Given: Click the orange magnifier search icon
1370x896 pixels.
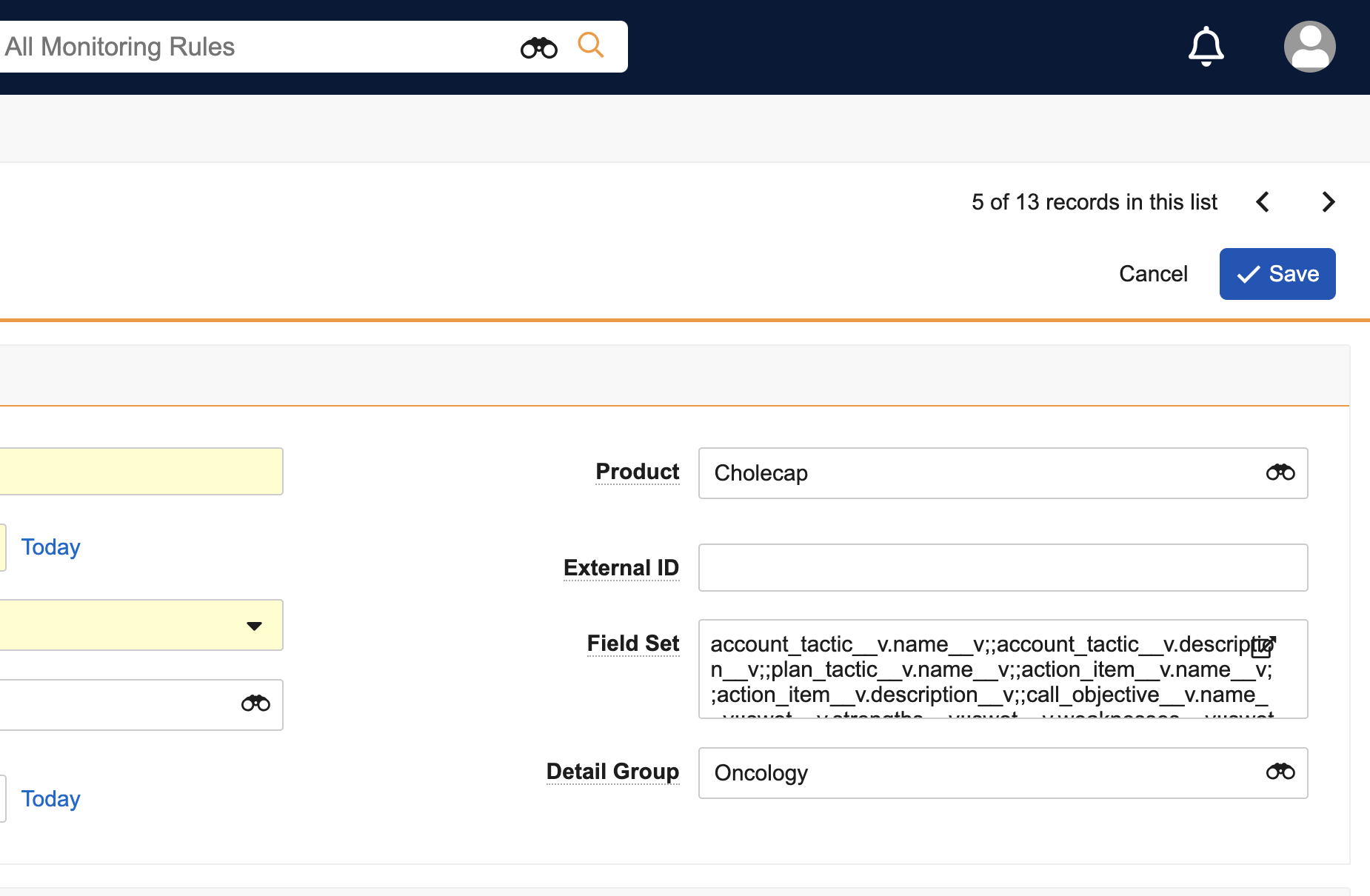Looking at the screenshot, I should (590, 45).
